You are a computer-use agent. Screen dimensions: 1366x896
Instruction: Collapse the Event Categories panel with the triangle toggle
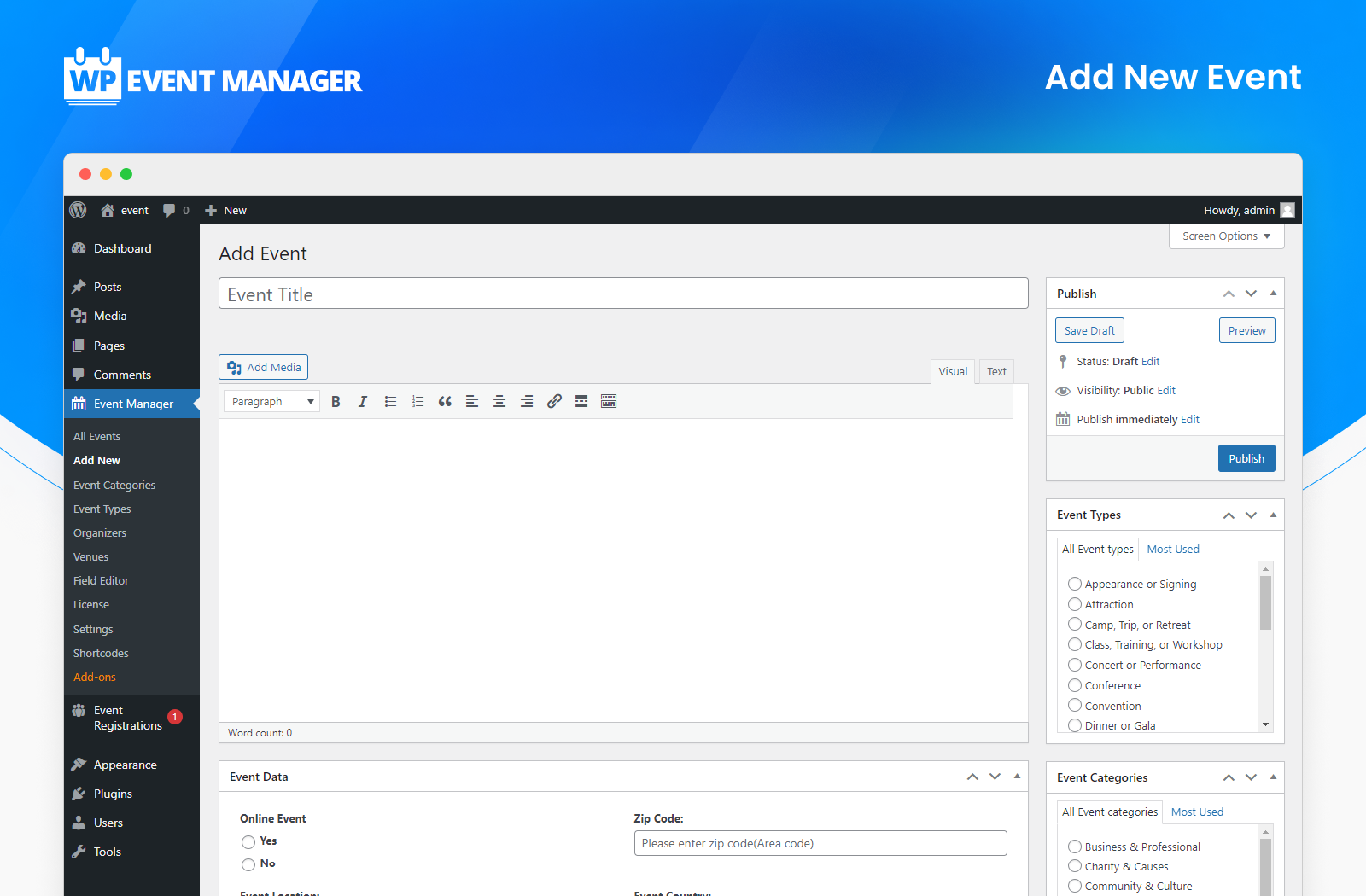(x=1273, y=777)
